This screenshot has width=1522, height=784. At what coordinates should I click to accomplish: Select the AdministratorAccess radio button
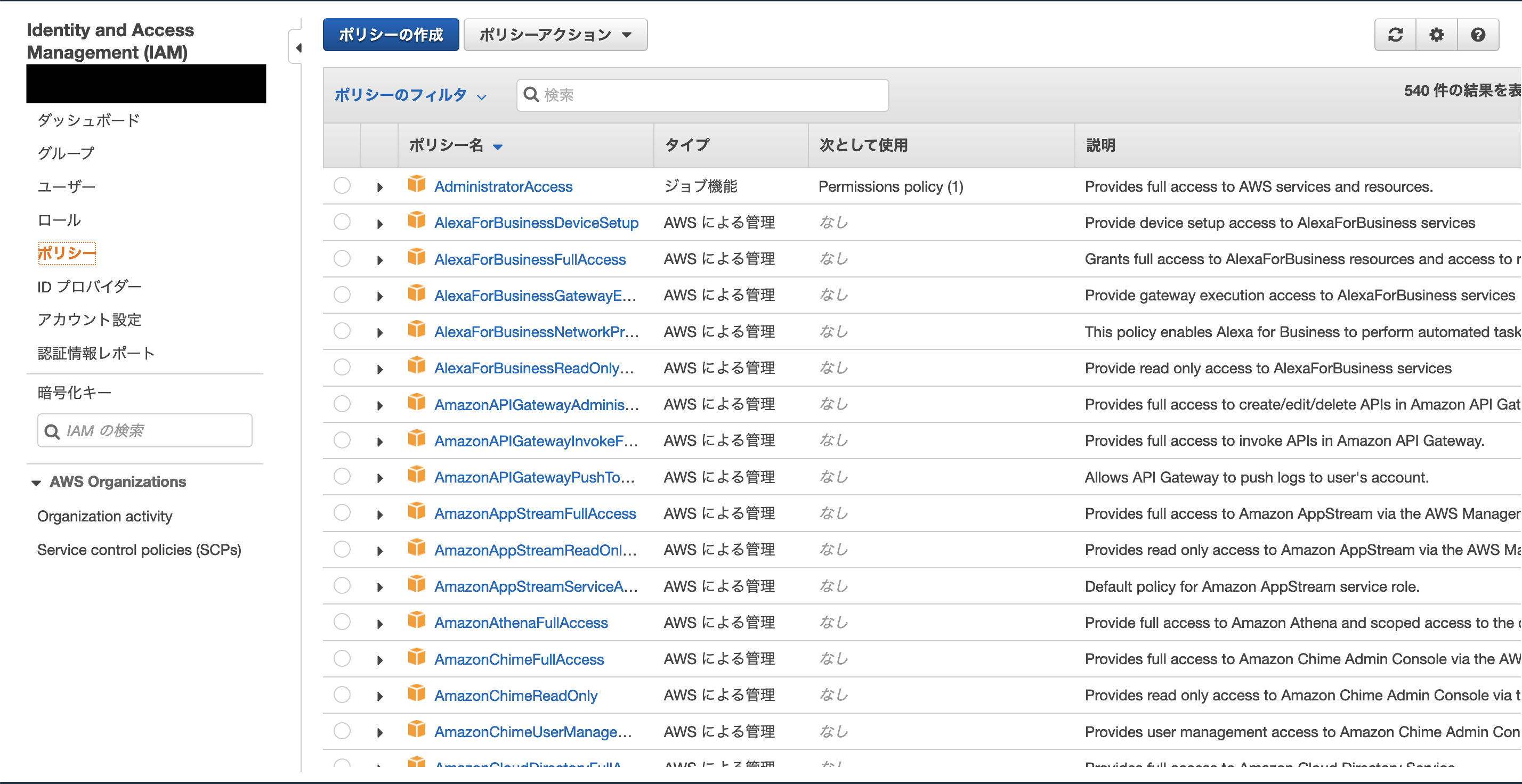click(x=342, y=185)
